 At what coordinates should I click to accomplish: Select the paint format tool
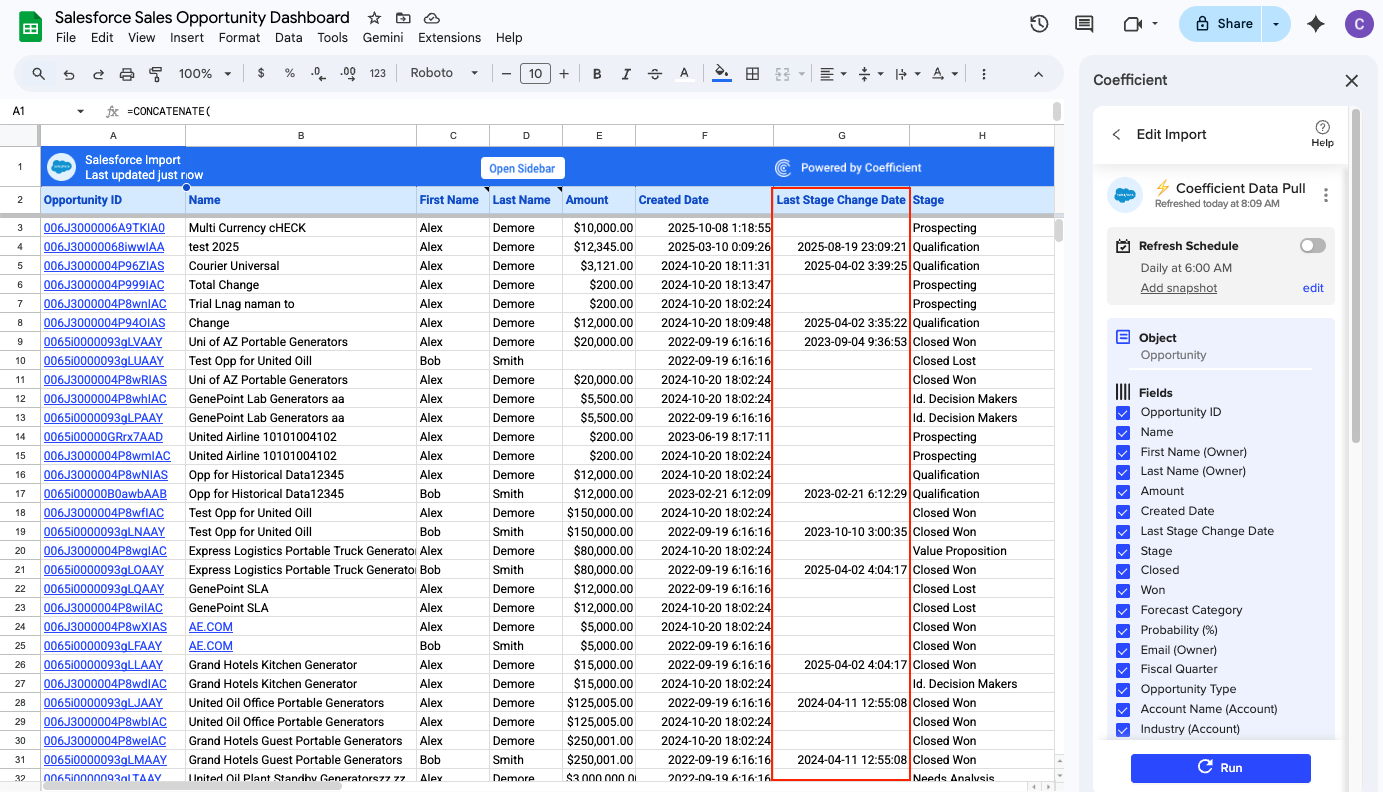tap(155, 73)
